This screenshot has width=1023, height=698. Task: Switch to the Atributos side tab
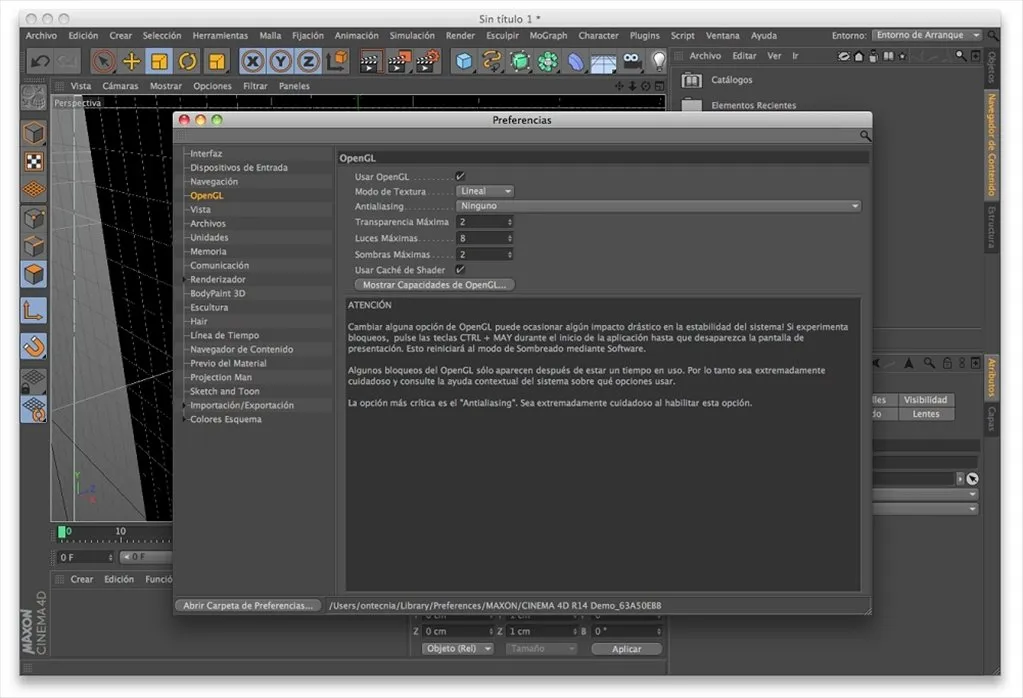(x=991, y=377)
